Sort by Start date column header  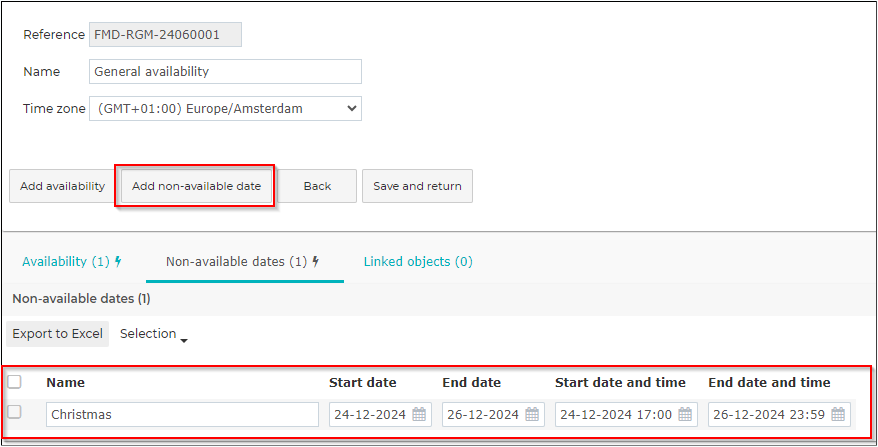(x=363, y=383)
